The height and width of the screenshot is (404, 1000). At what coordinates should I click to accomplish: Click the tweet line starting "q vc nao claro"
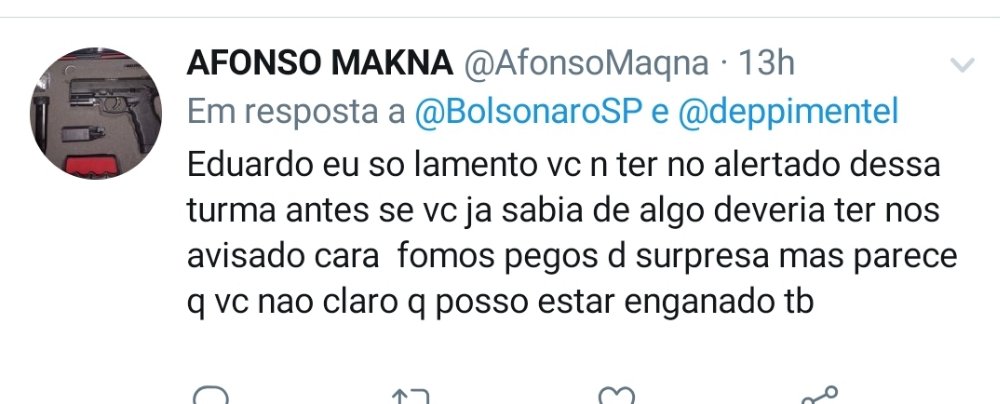502,304
